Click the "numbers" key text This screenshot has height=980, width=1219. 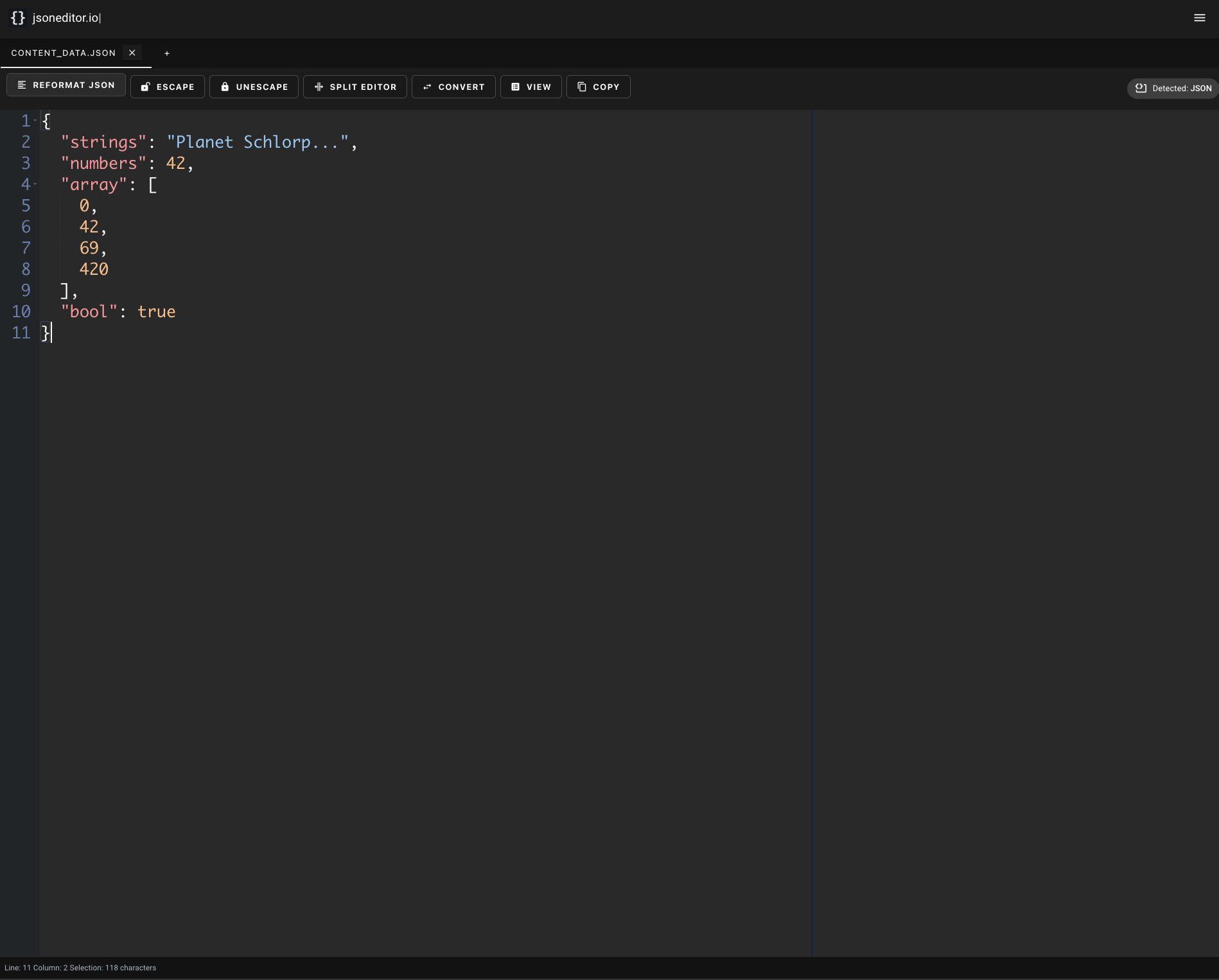coord(103,163)
